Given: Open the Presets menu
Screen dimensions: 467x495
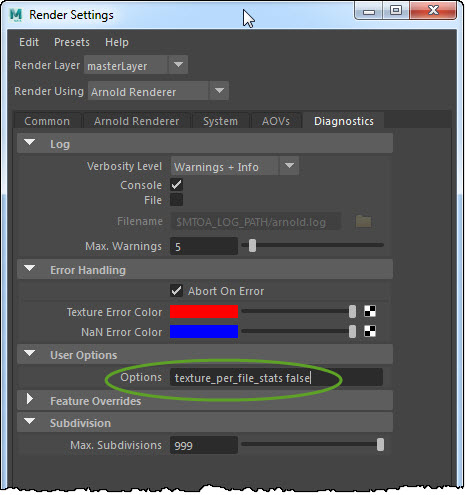Looking at the screenshot, I should (x=72, y=42).
